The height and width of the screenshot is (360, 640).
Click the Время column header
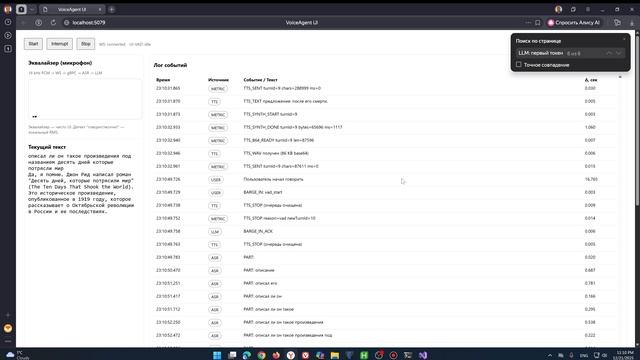pyautogui.click(x=163, y=80)
